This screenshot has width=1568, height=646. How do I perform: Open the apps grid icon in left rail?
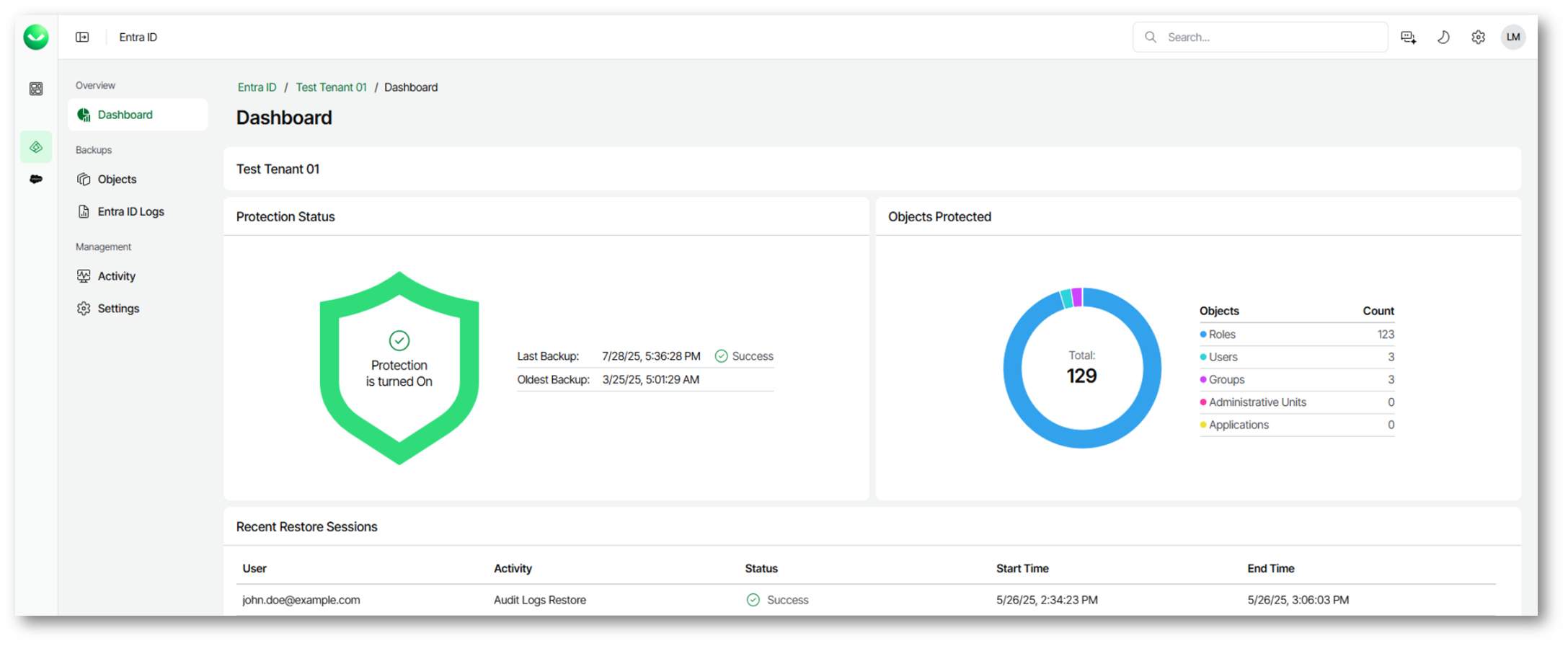pos(36,89)
